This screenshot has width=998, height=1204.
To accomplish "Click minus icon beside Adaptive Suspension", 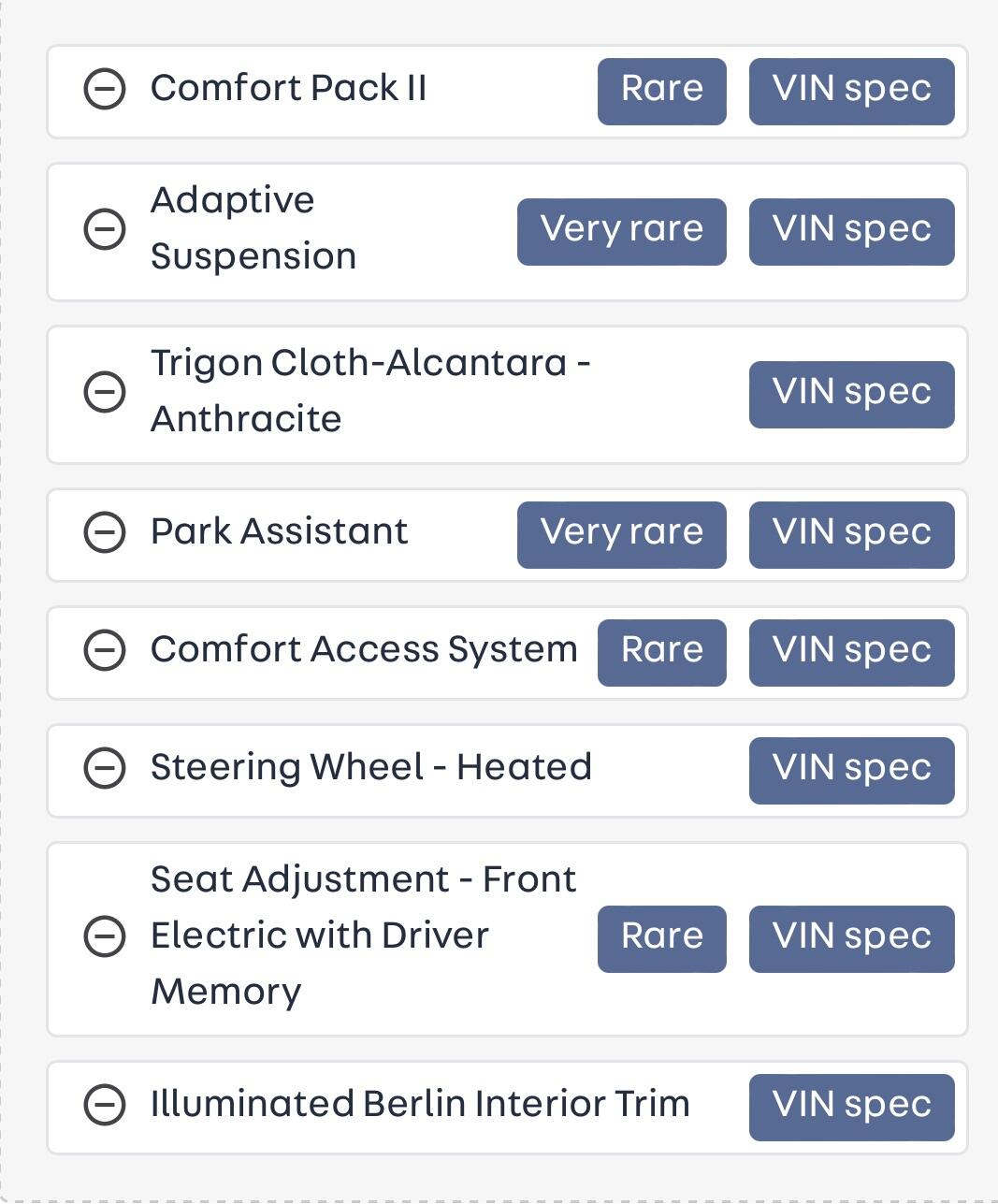I will click(105, 230).
